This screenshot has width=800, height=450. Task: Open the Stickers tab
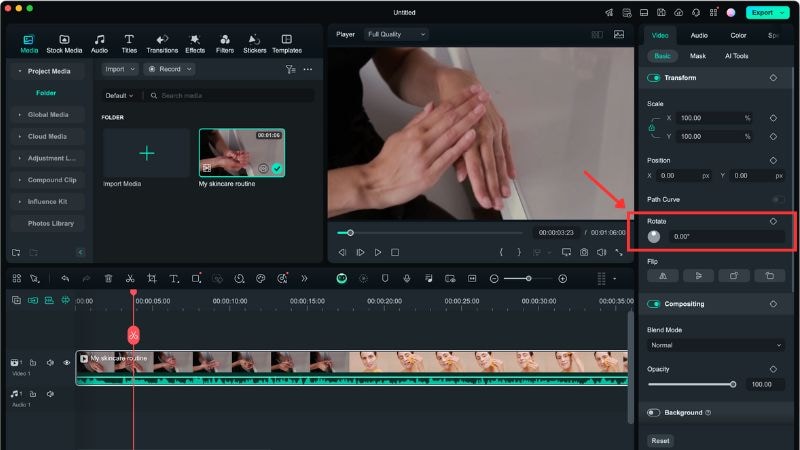255,44
